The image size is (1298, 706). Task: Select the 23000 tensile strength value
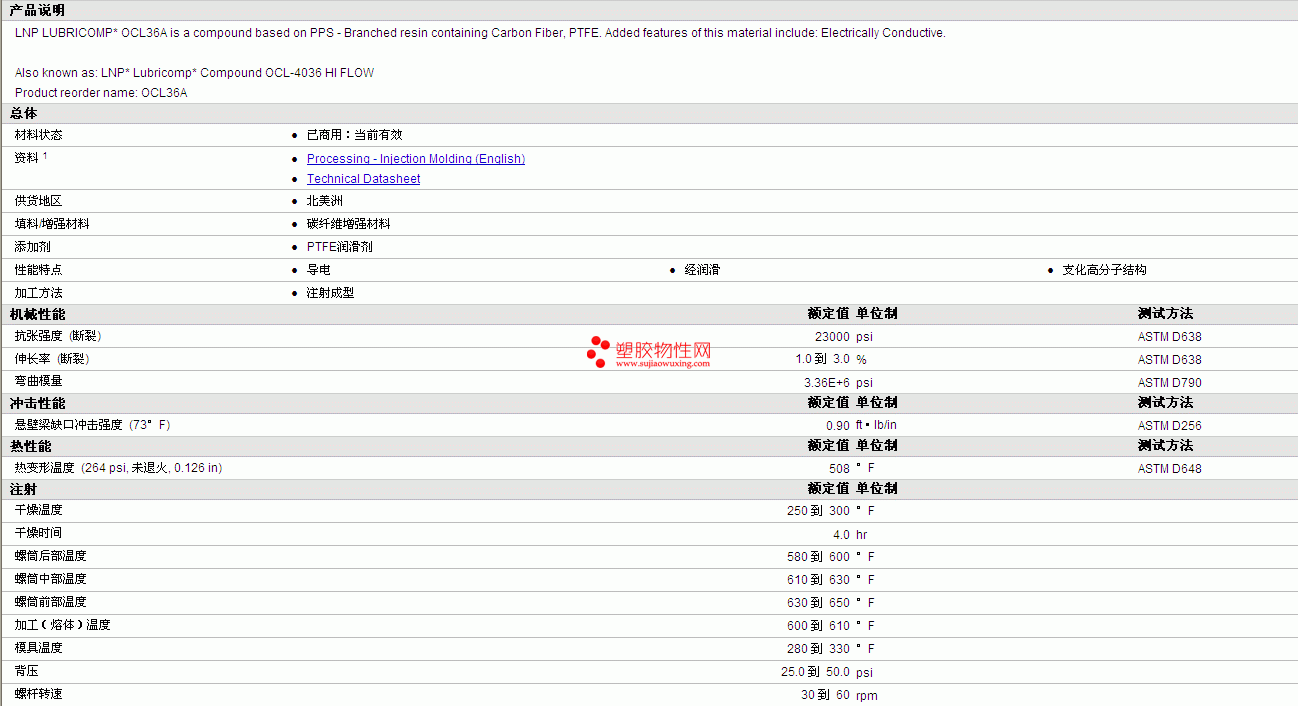pyautogui.click(x=832, y=337)
